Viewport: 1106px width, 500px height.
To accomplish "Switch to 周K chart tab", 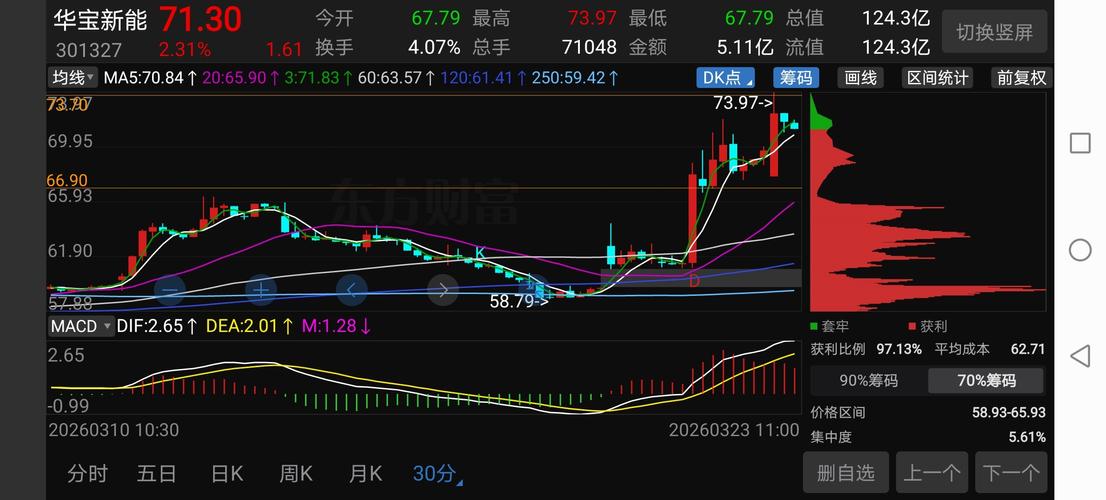I will [296, 474].
